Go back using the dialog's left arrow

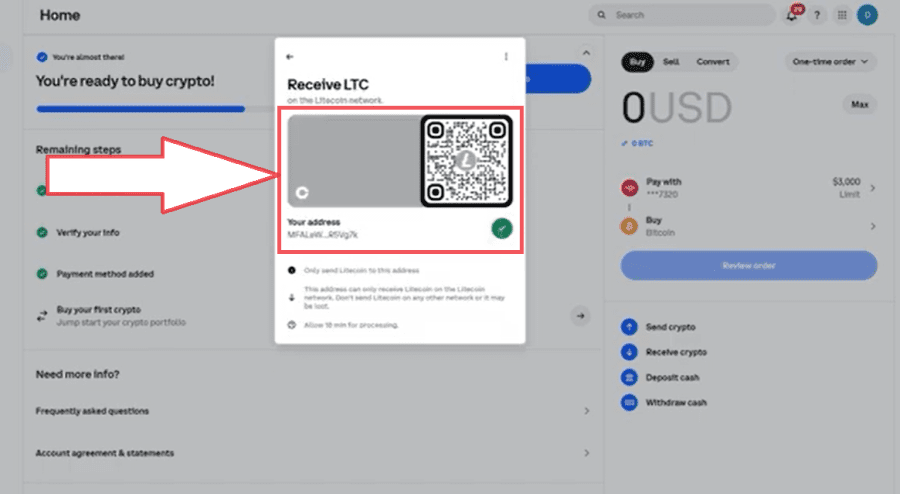click(x=290, y=57)
